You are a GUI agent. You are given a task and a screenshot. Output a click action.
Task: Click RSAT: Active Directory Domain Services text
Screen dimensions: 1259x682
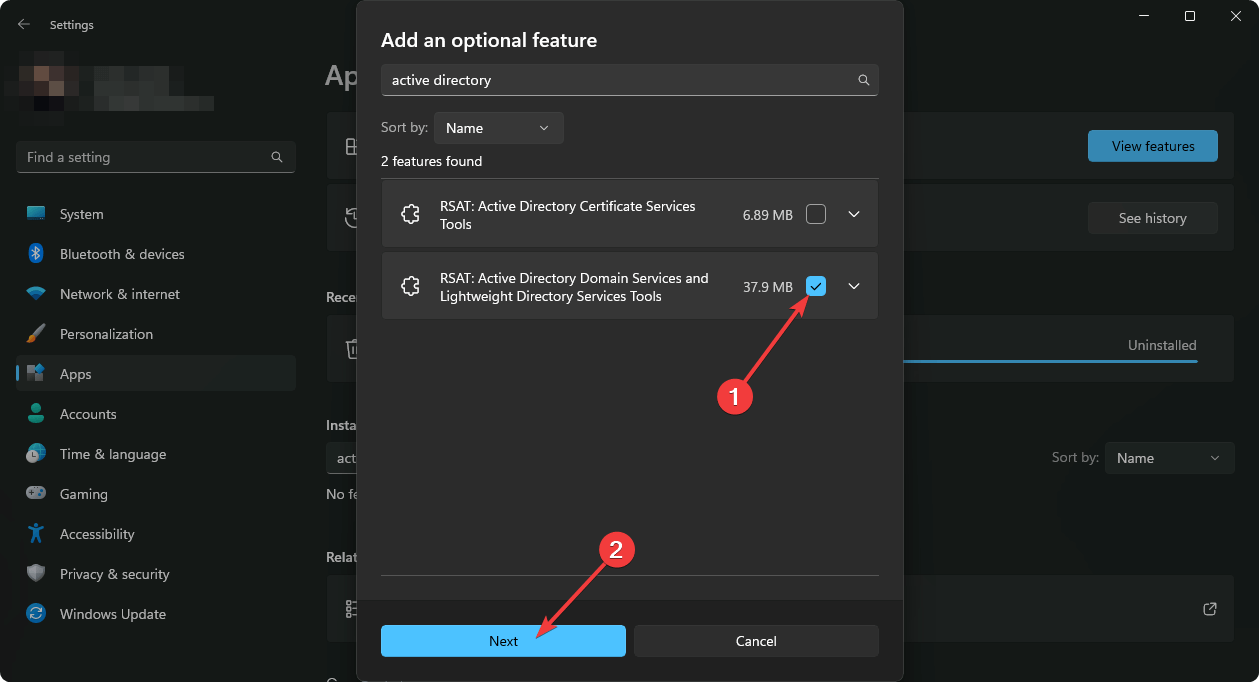click(574, 287)
